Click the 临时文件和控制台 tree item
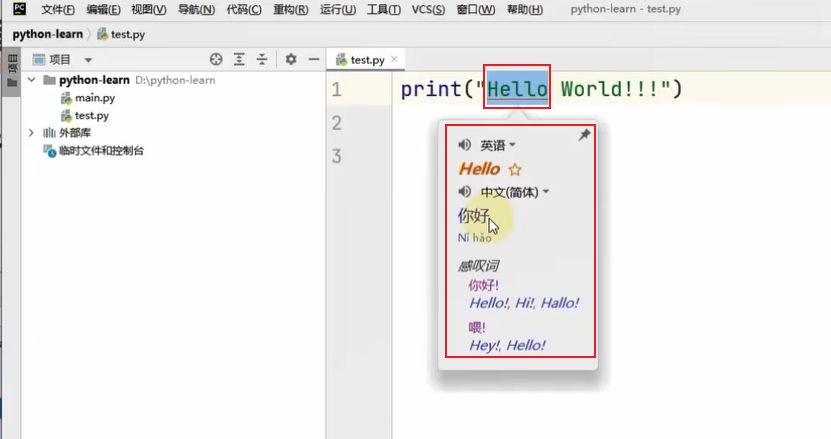Viewport: 831px width, 439px height. click(100, 150)
